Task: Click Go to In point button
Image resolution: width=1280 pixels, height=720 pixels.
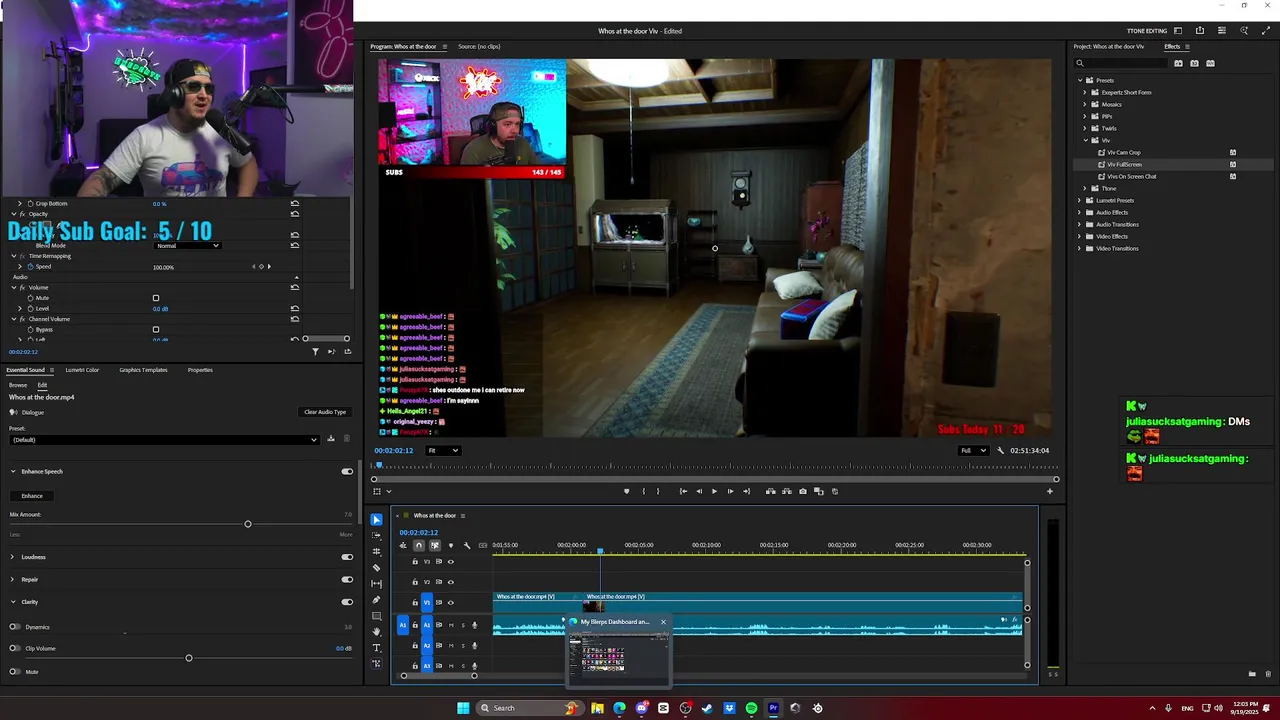Action: pos(683,491)
